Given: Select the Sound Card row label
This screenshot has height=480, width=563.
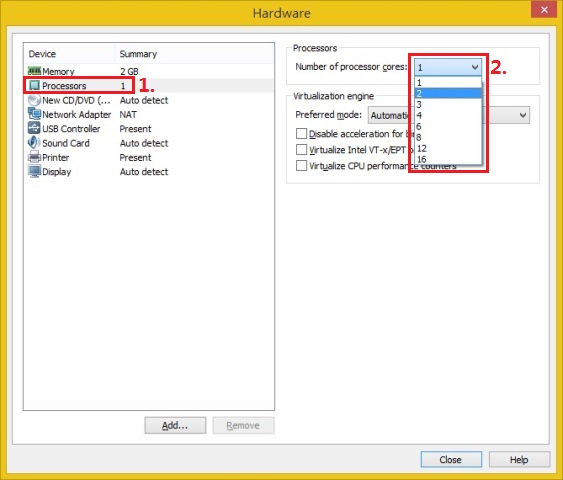Looking at the screenshot, I should pos(66,143).
